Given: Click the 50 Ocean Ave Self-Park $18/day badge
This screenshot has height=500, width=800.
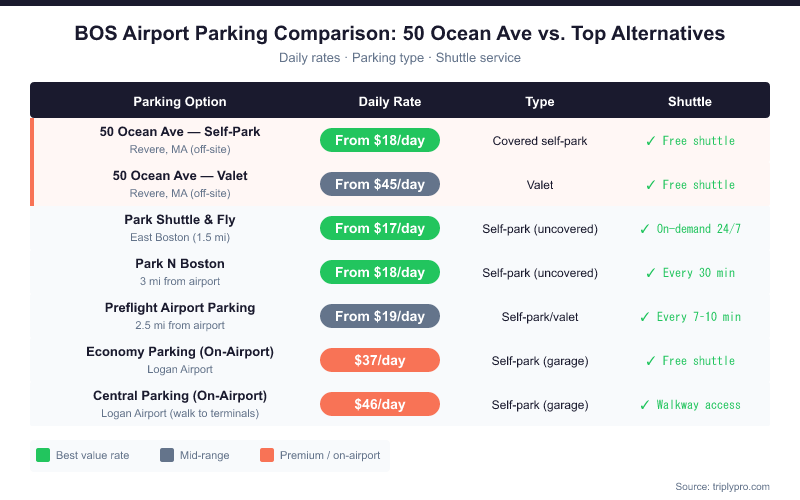Looking at the screenshot, I should tap(380, 141).
